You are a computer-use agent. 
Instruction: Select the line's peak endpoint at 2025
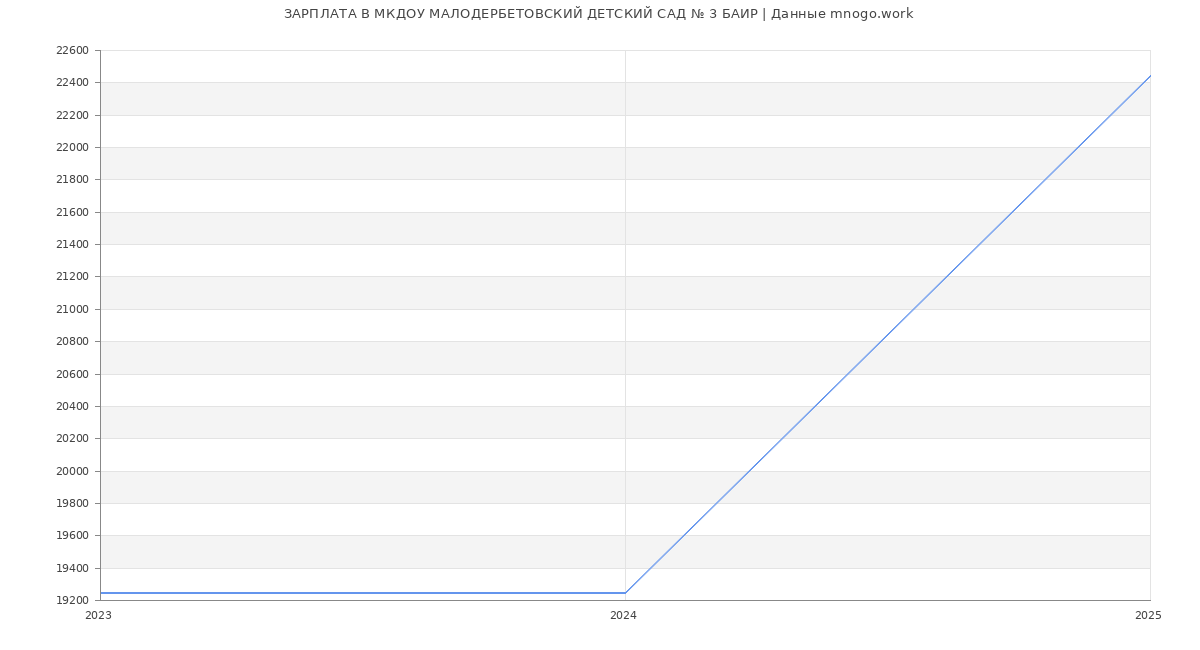click(1149, 76)
